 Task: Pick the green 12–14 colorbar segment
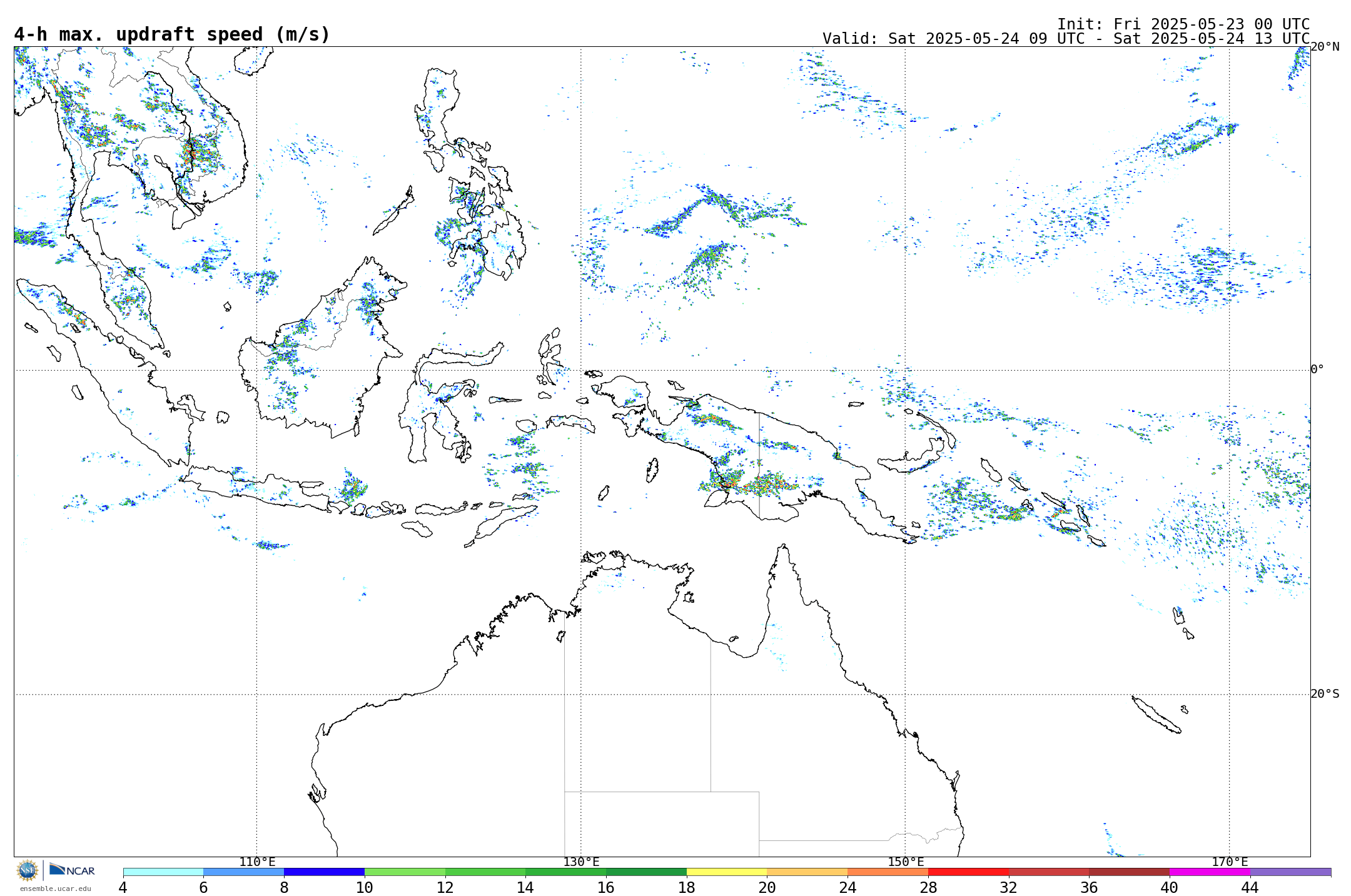click(x=485, y=872)
